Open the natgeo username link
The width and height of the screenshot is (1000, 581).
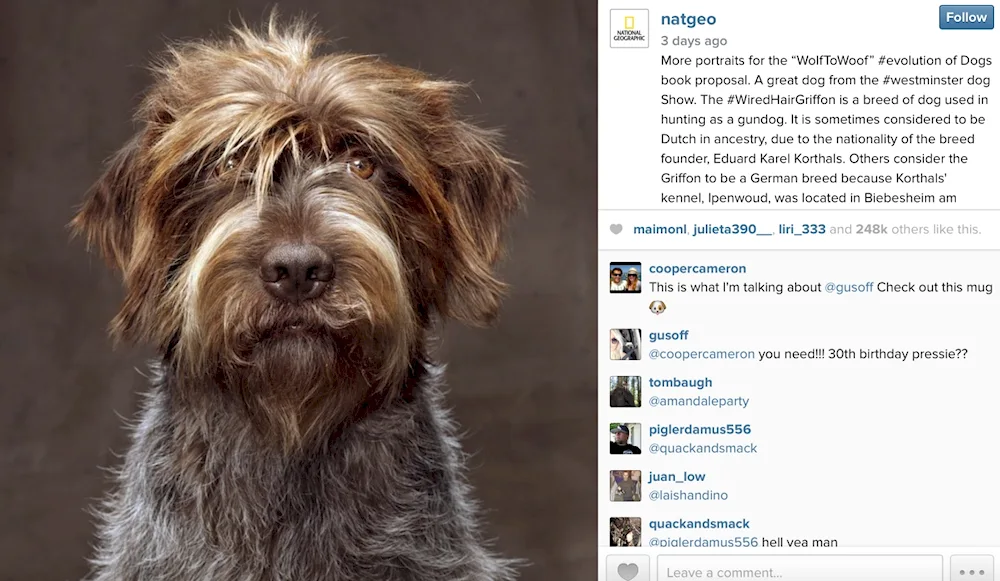tap(688, 19)
